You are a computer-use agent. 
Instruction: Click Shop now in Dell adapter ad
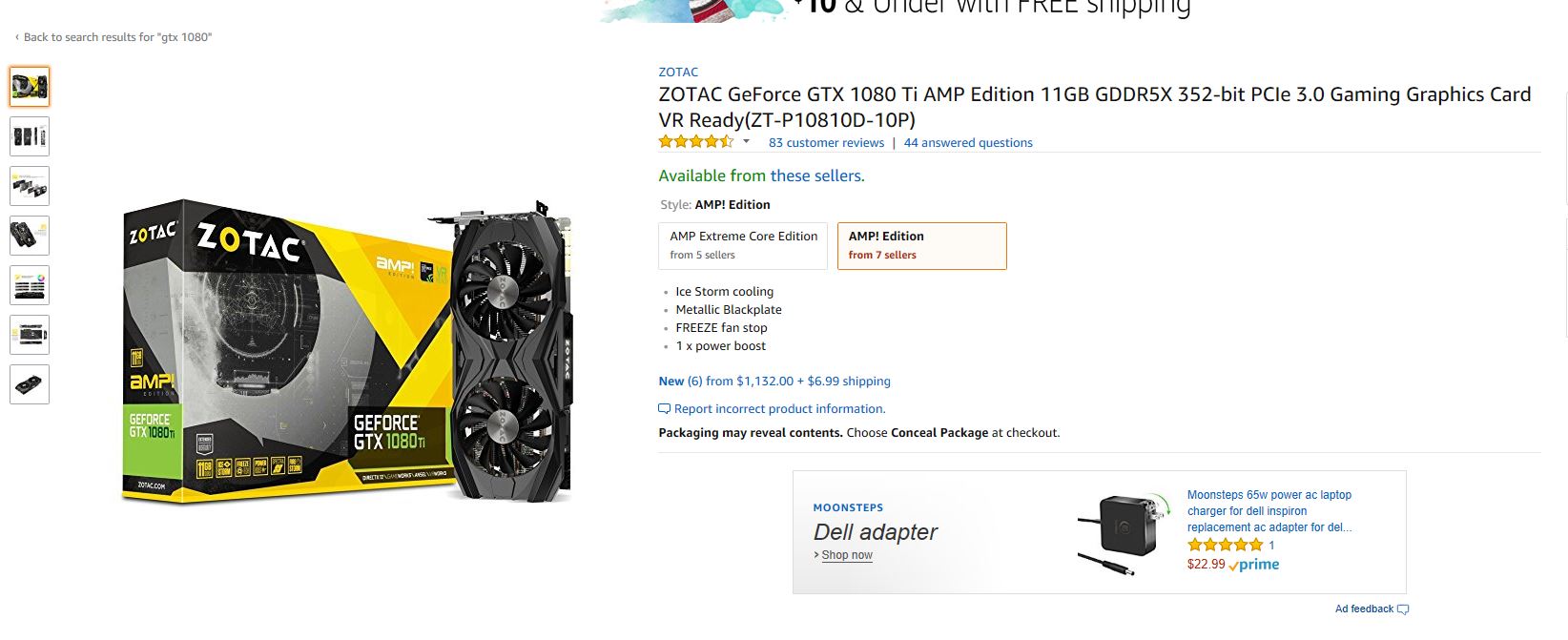(847, 555)
